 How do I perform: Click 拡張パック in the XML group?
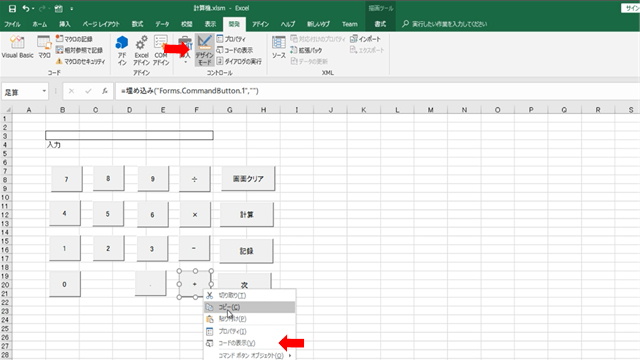click(x=306, y=50)
